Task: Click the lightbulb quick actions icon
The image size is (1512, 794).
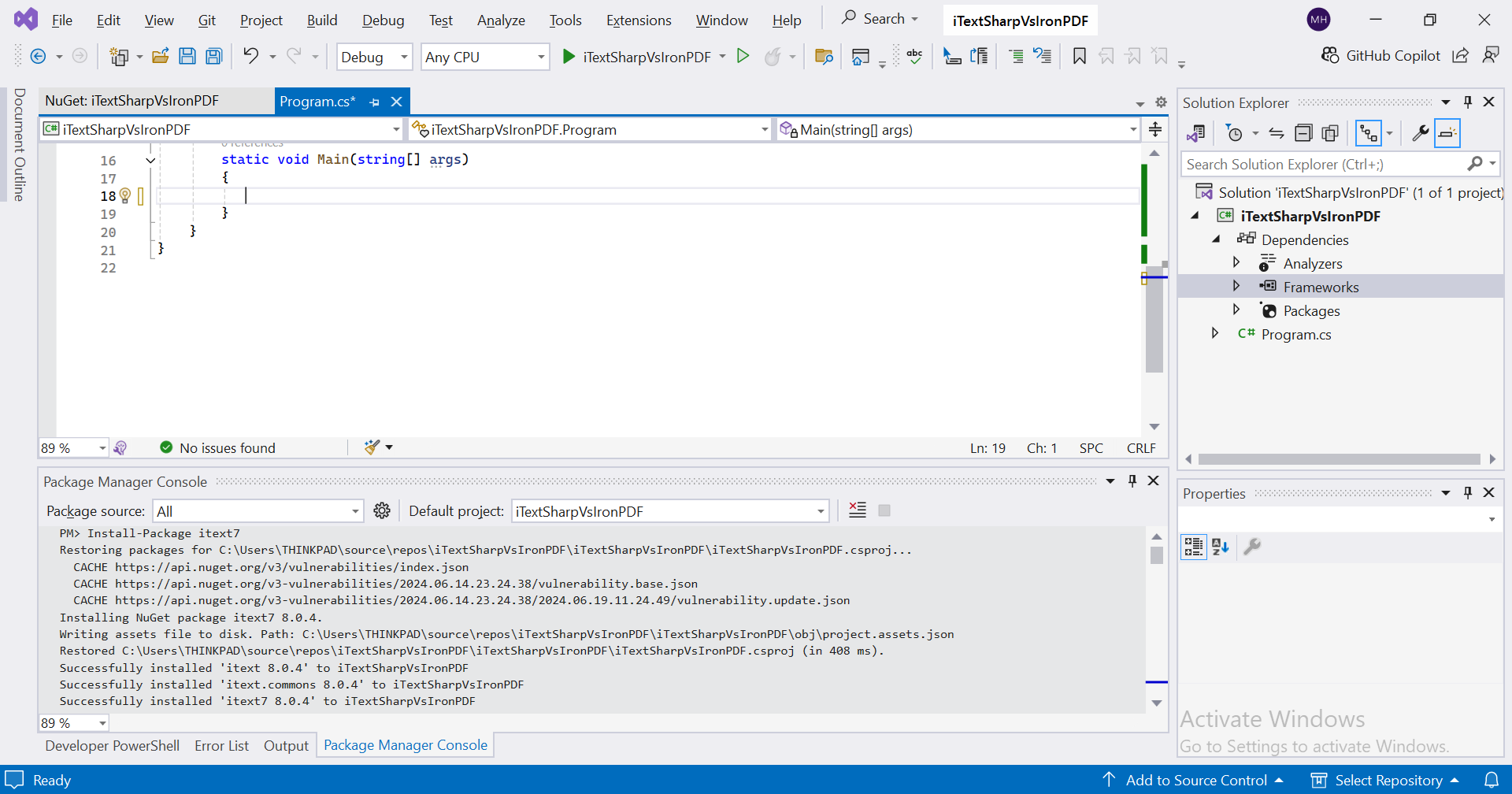Action: coord(124,196)
